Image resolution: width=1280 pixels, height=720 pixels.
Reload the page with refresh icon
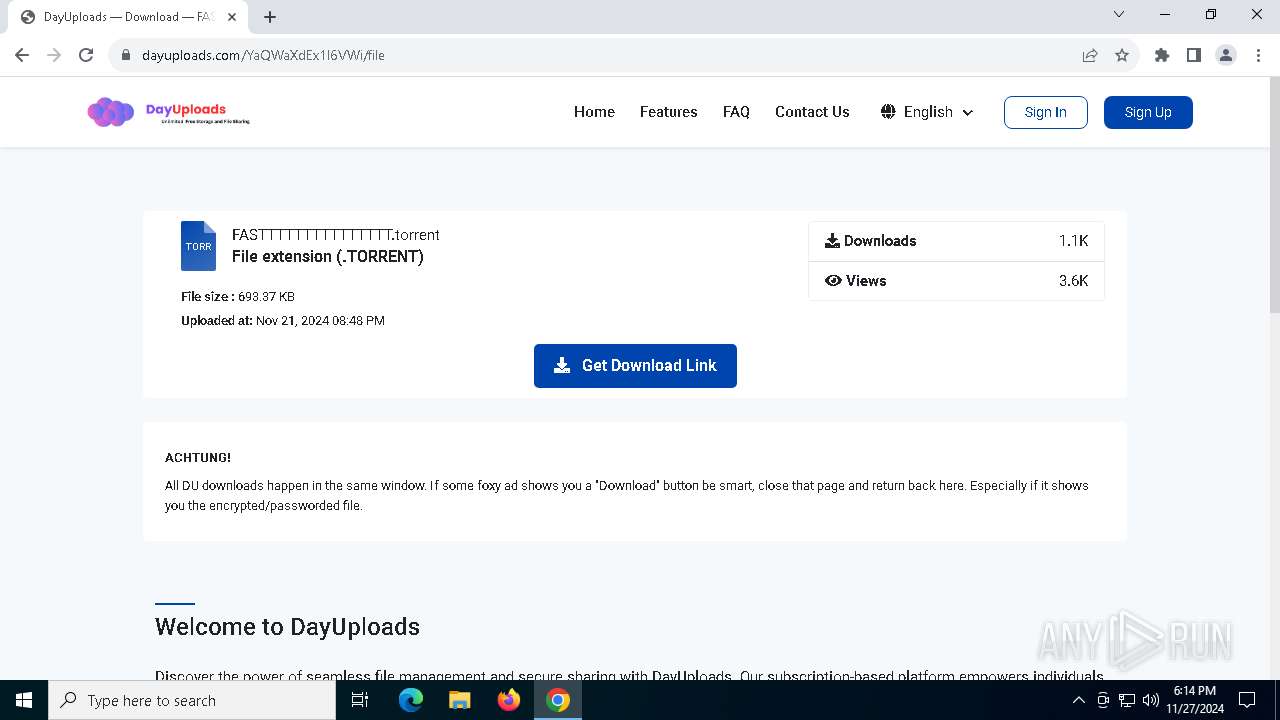(x=86, y=55)
